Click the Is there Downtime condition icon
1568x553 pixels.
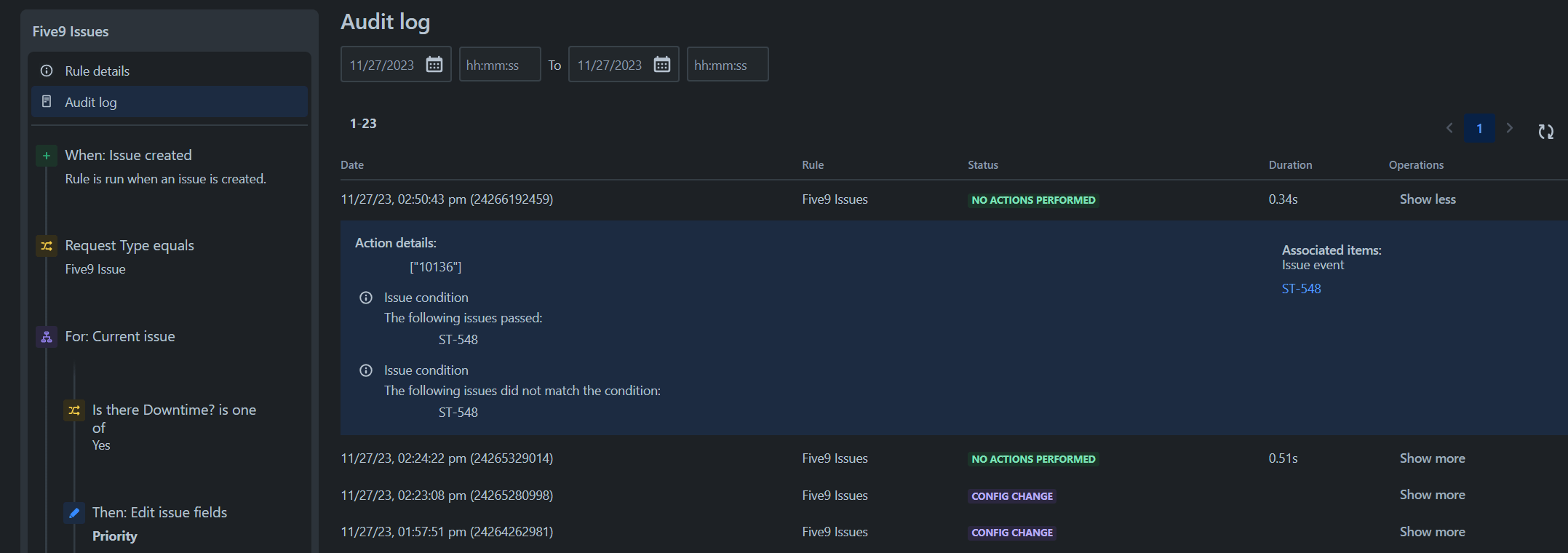point(74,410)
